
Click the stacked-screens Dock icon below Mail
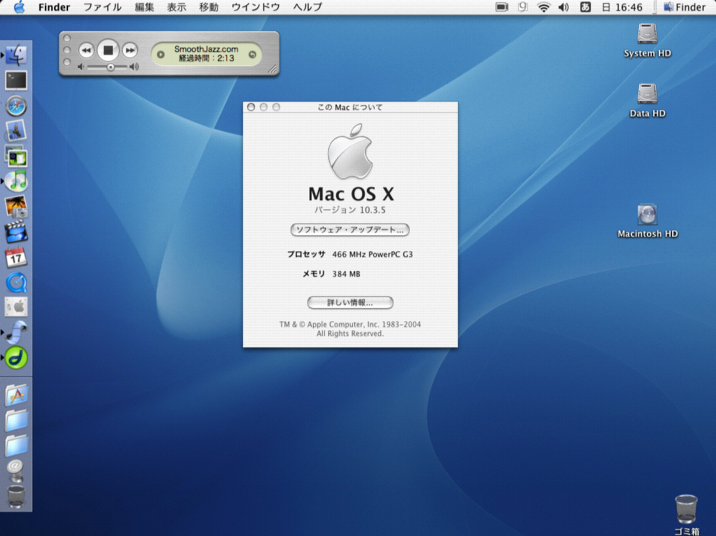coord(16,156)
